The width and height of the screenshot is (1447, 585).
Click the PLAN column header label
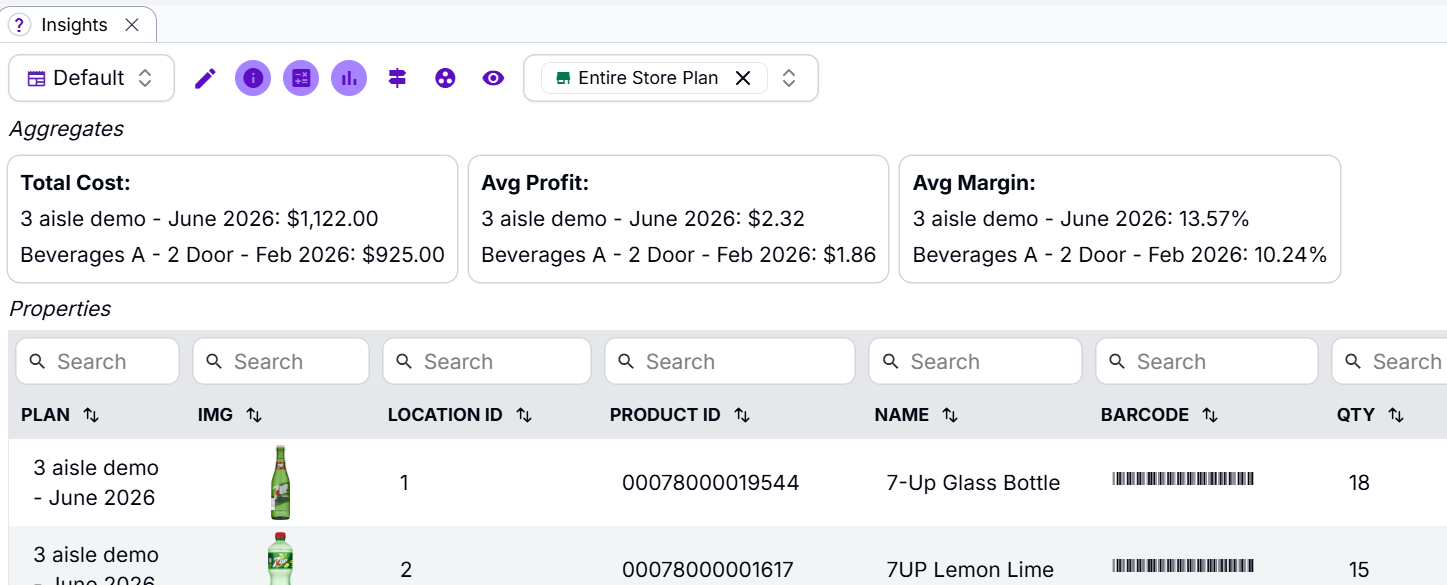[46, 415]
